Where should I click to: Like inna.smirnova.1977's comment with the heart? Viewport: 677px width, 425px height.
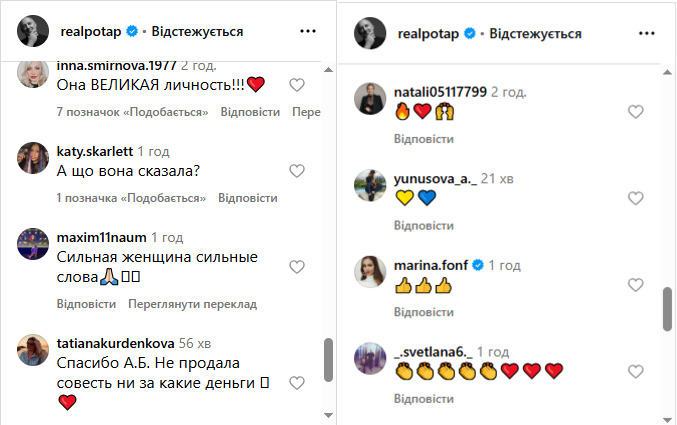pyautogui.click(x=296, y=85)
